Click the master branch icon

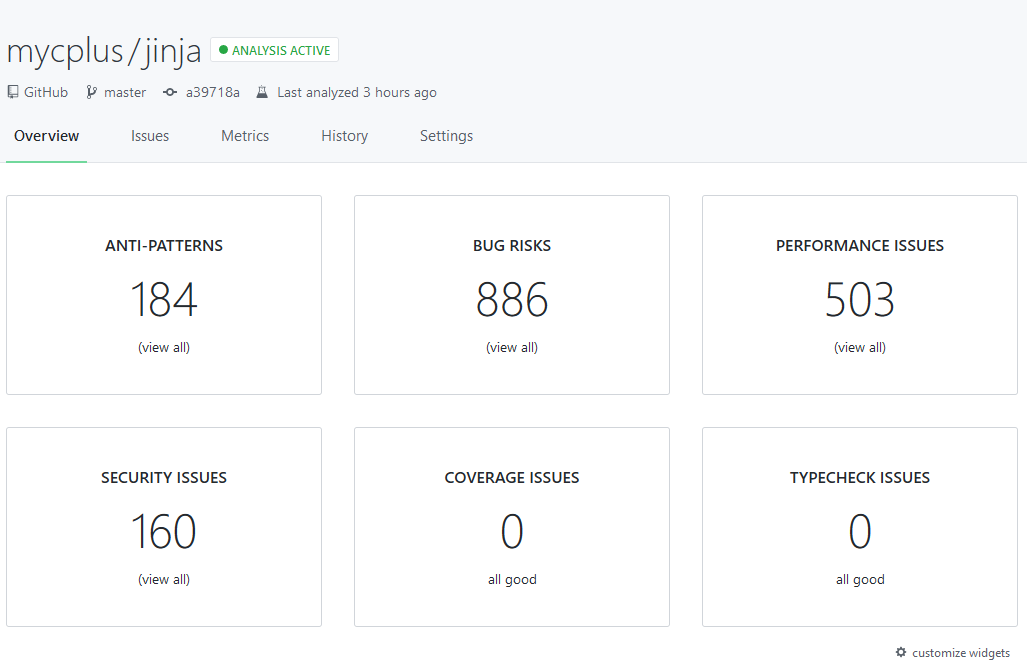pyautogui.click(x=92, y=92)
